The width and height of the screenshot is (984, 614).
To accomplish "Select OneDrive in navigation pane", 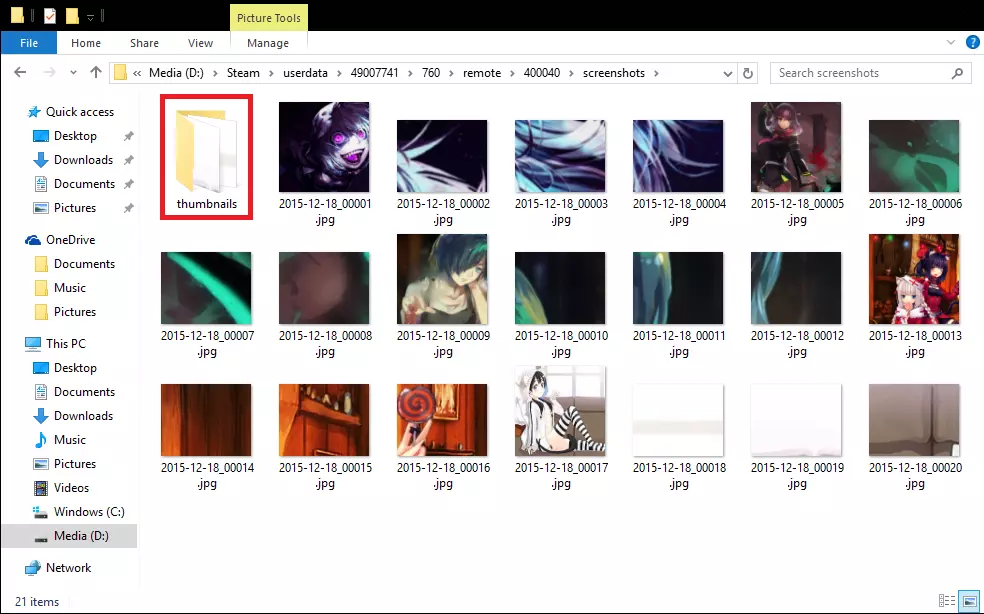I will tap(70, 240).
